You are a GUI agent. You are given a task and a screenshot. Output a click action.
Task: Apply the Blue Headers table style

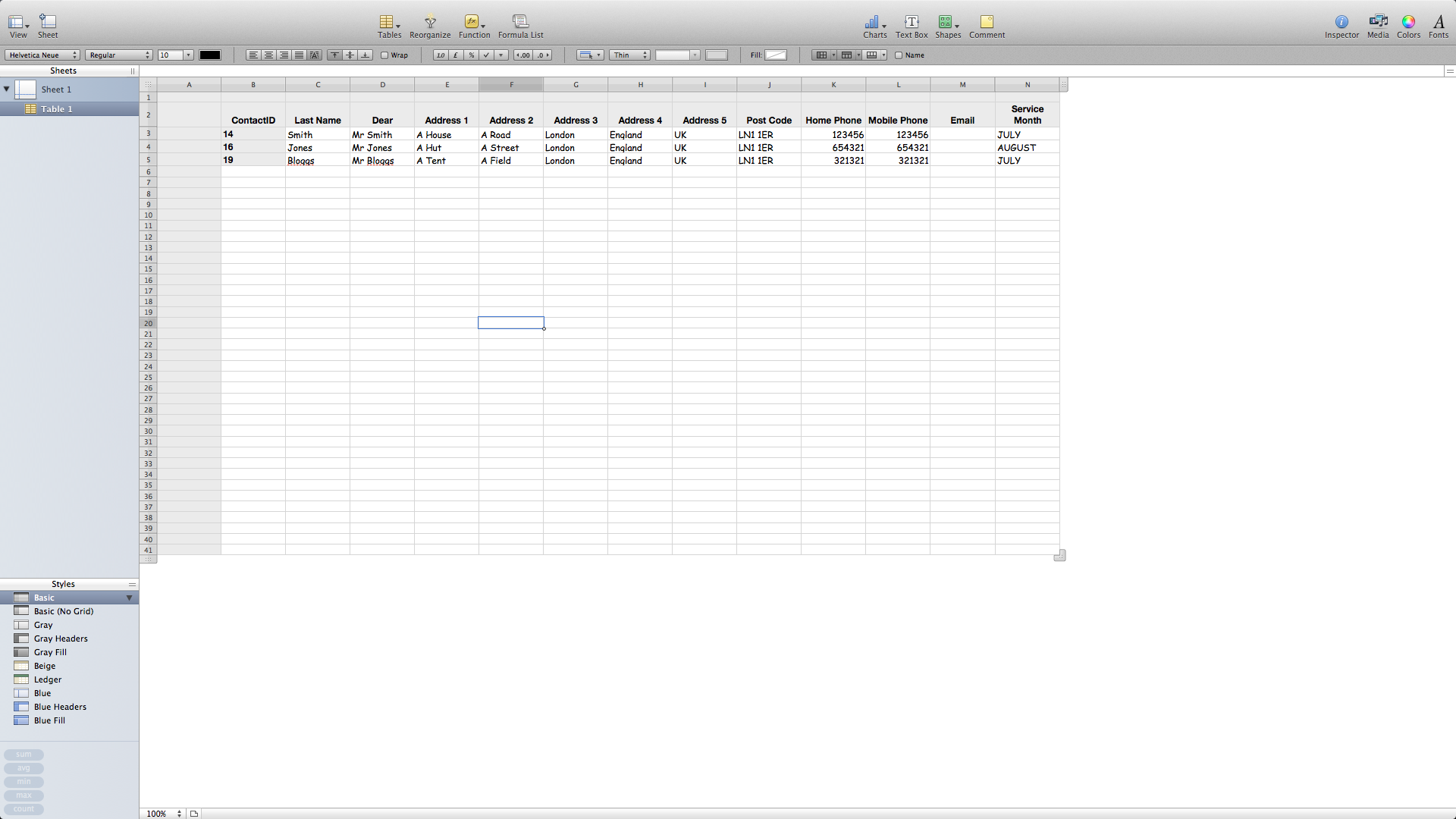[60, 707]
